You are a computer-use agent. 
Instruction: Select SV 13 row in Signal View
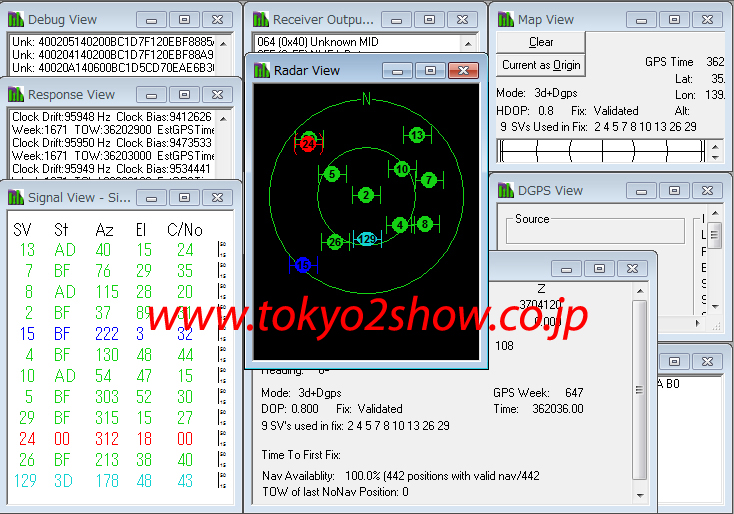tap(120, 250)
